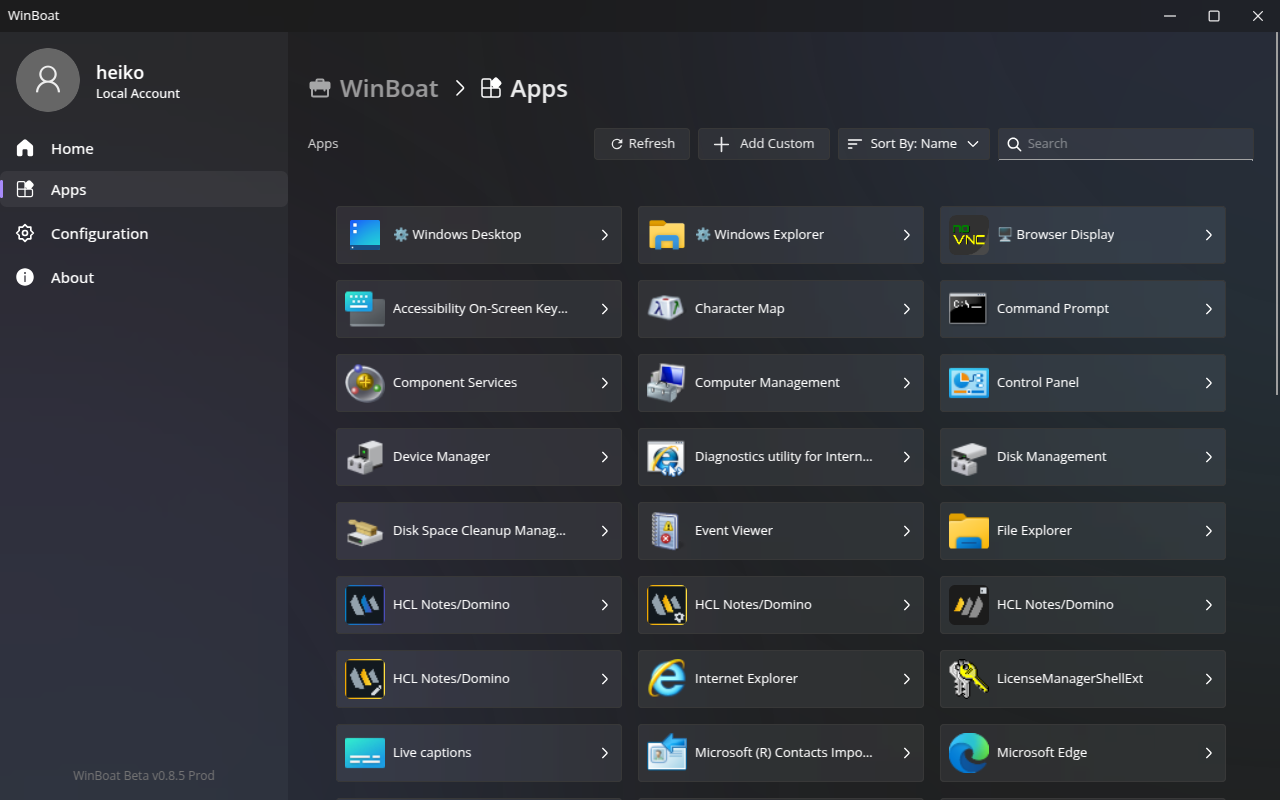Screen dimensions: 1280x800
Task: Click the File Explorer label
Action: click(1034, 531)
